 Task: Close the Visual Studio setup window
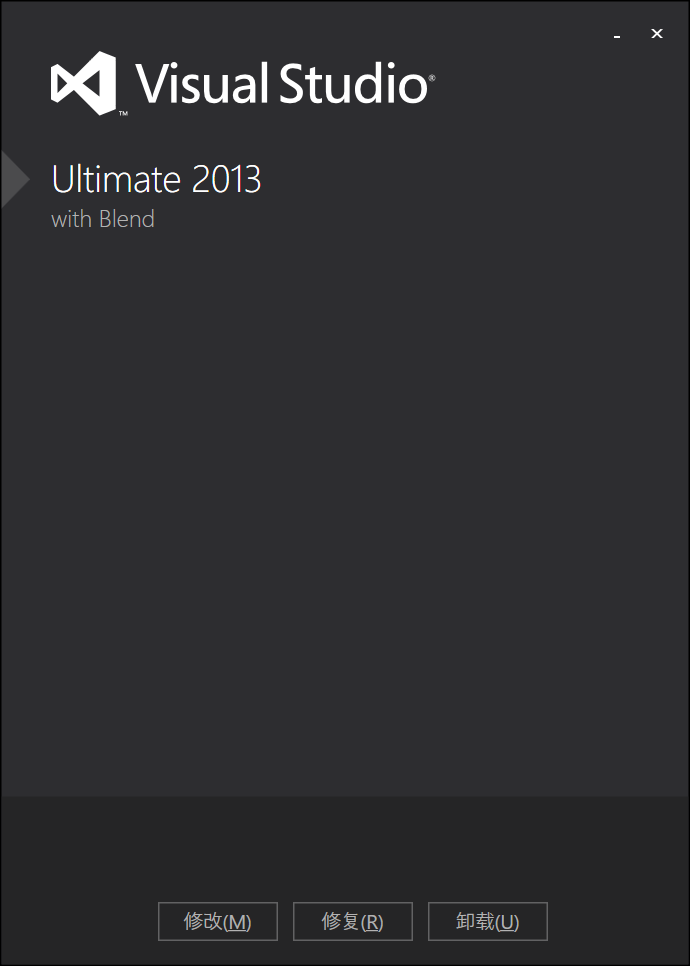(x=657, y=34)
